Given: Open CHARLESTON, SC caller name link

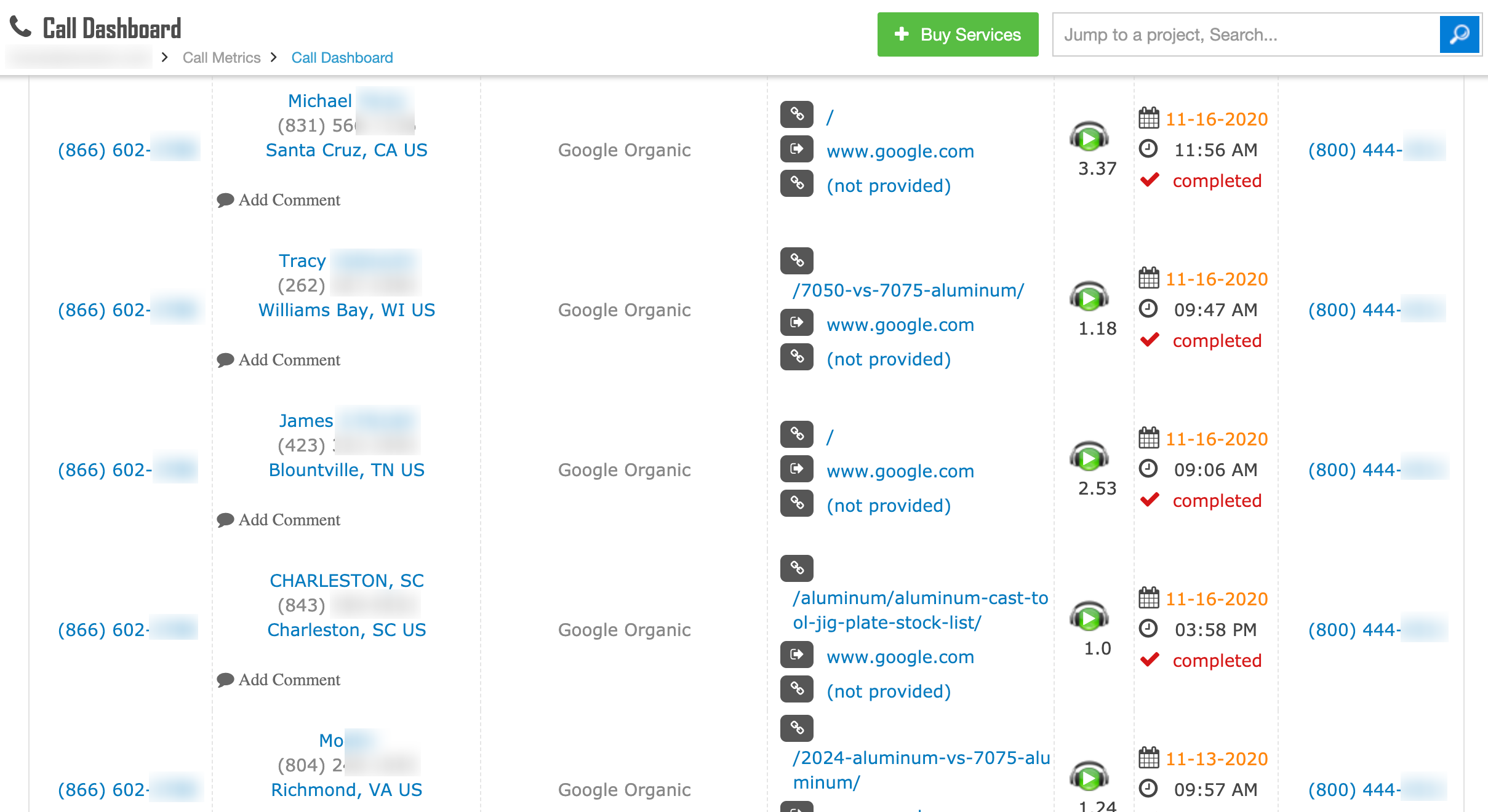Looking at the screenshot, I should tap(346, 581).
